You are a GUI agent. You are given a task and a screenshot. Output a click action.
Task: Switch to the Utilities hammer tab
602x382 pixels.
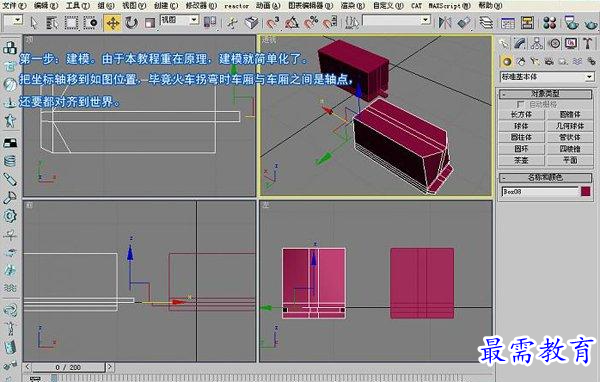coord(587,44)
